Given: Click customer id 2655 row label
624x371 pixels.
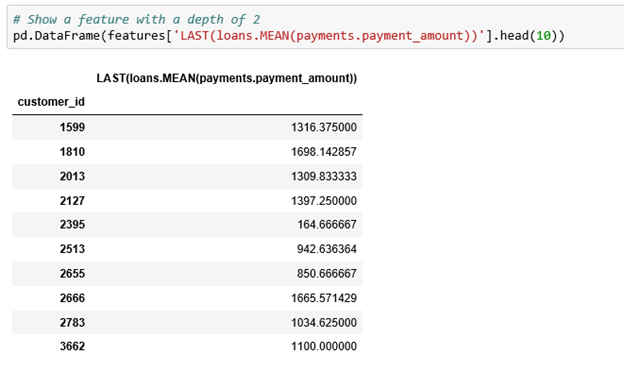Looking at the screenshot, I should [x=72, y=273].
